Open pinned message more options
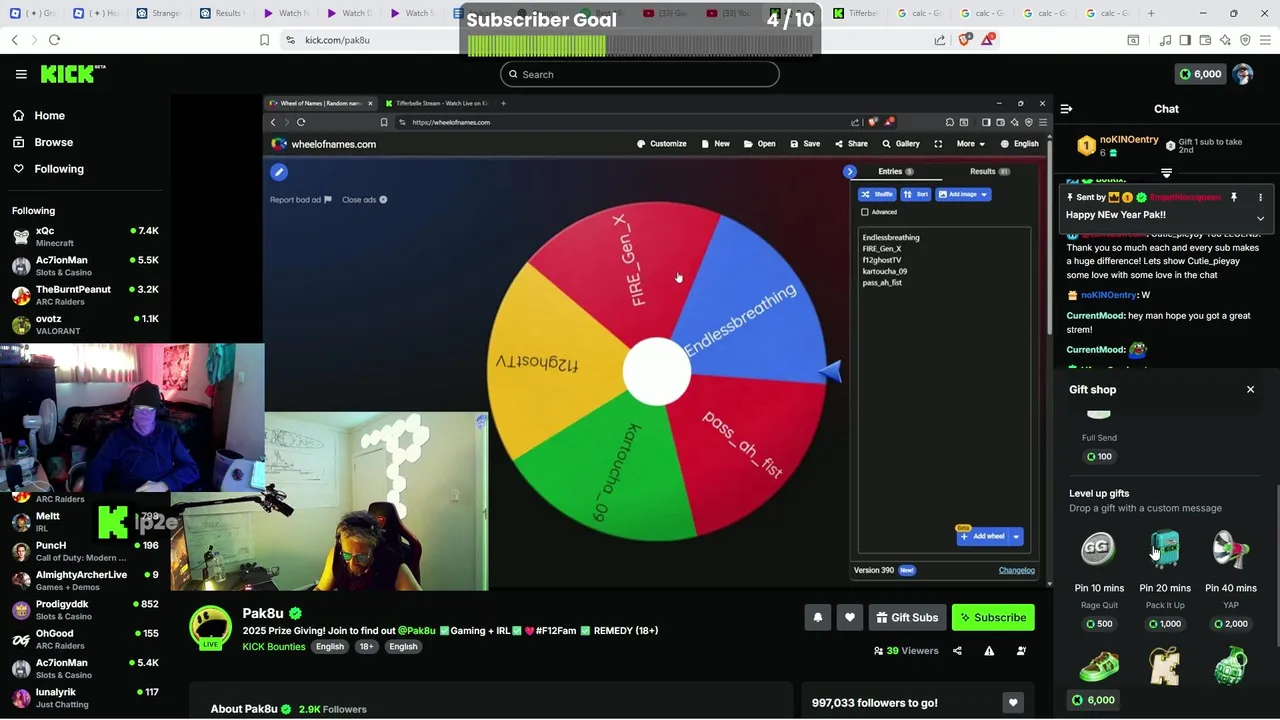1280x720 pixels. pyautogui.click(x=1260, y=197)
